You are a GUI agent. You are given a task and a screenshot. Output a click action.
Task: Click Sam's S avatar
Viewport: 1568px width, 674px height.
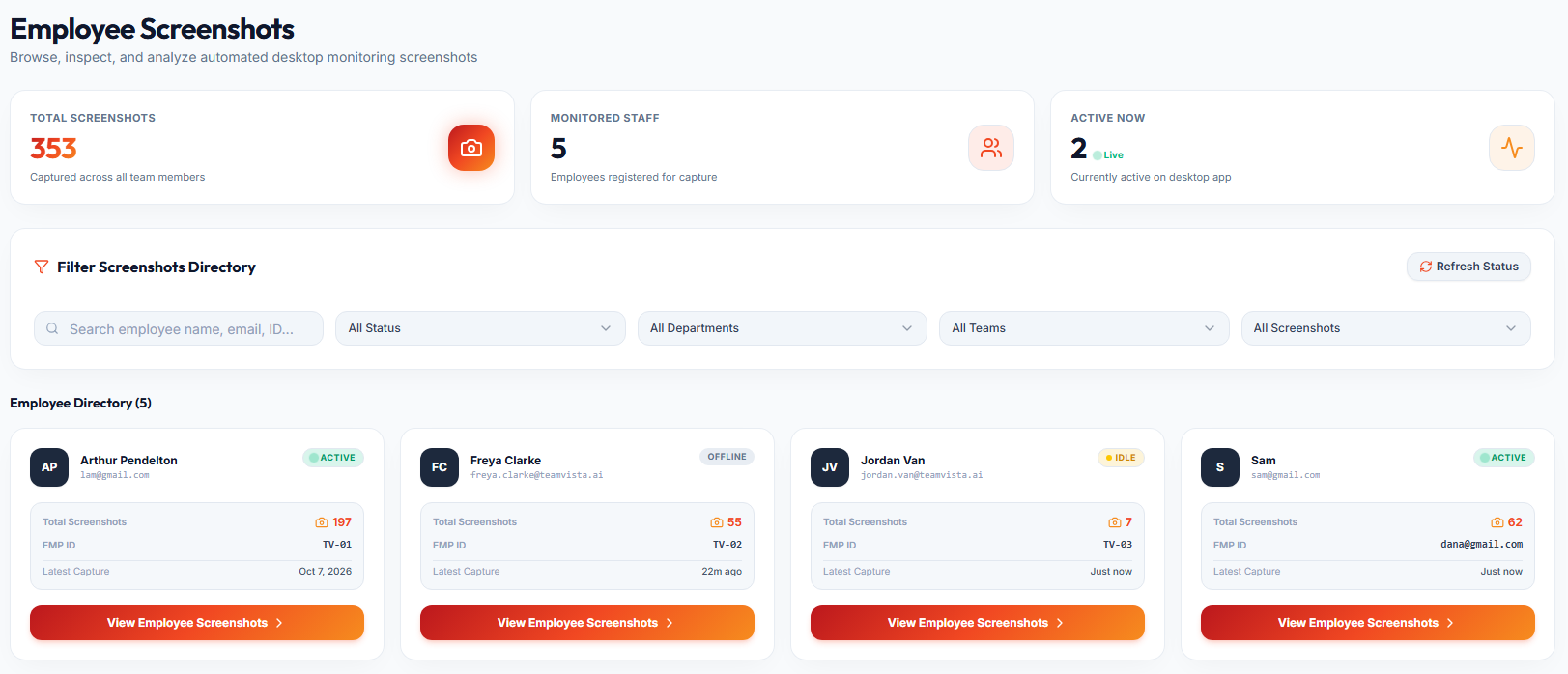[1220, 467]
